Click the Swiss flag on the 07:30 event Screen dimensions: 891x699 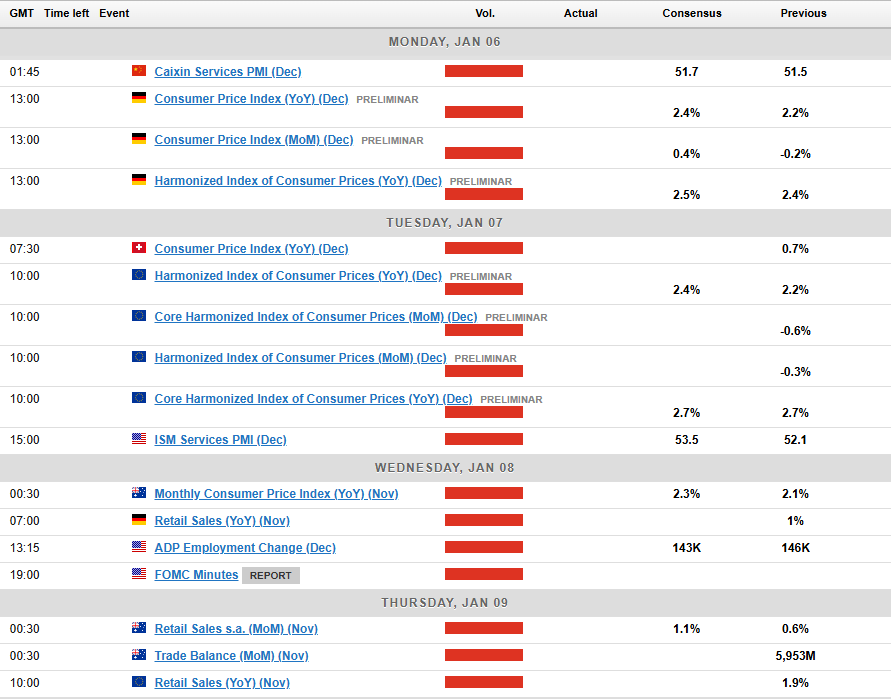[x=139, y=248]
